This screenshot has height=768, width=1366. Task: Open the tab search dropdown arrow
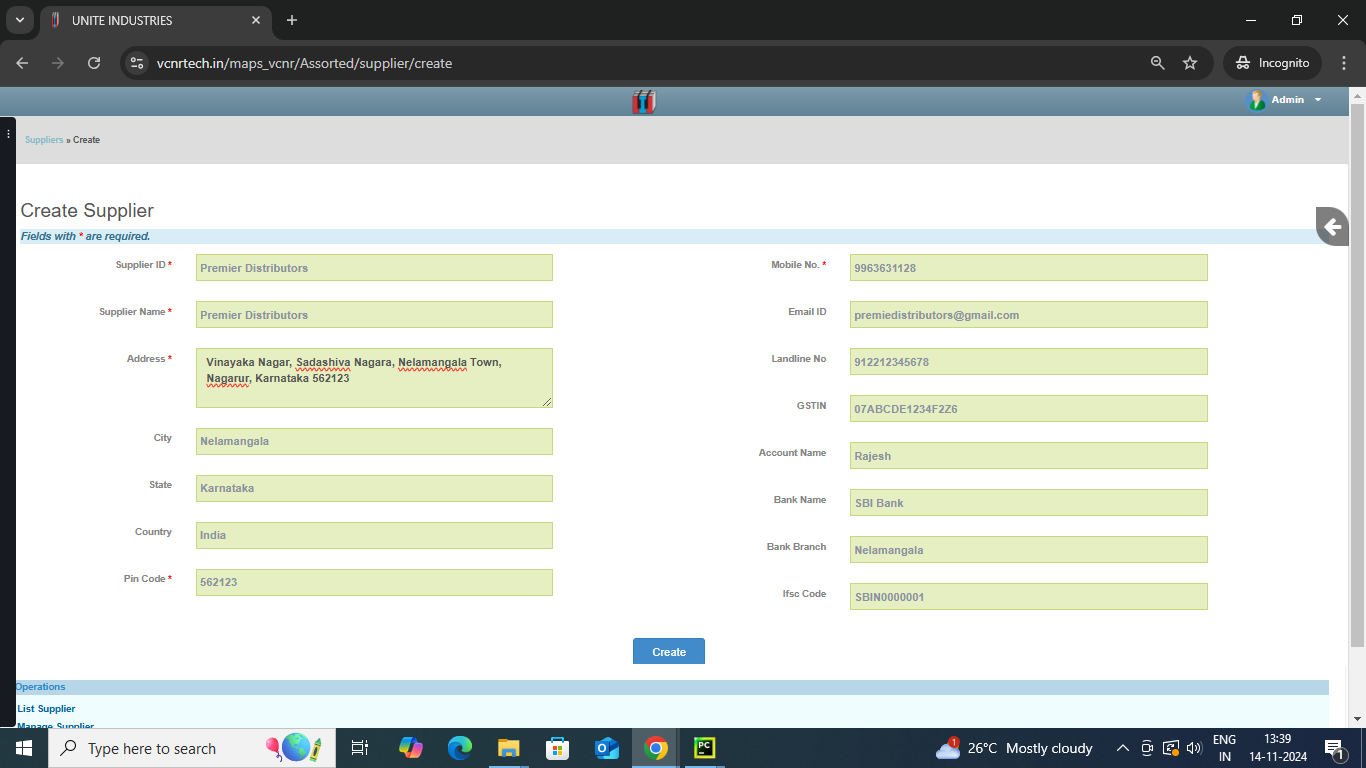tap(19, 20)
